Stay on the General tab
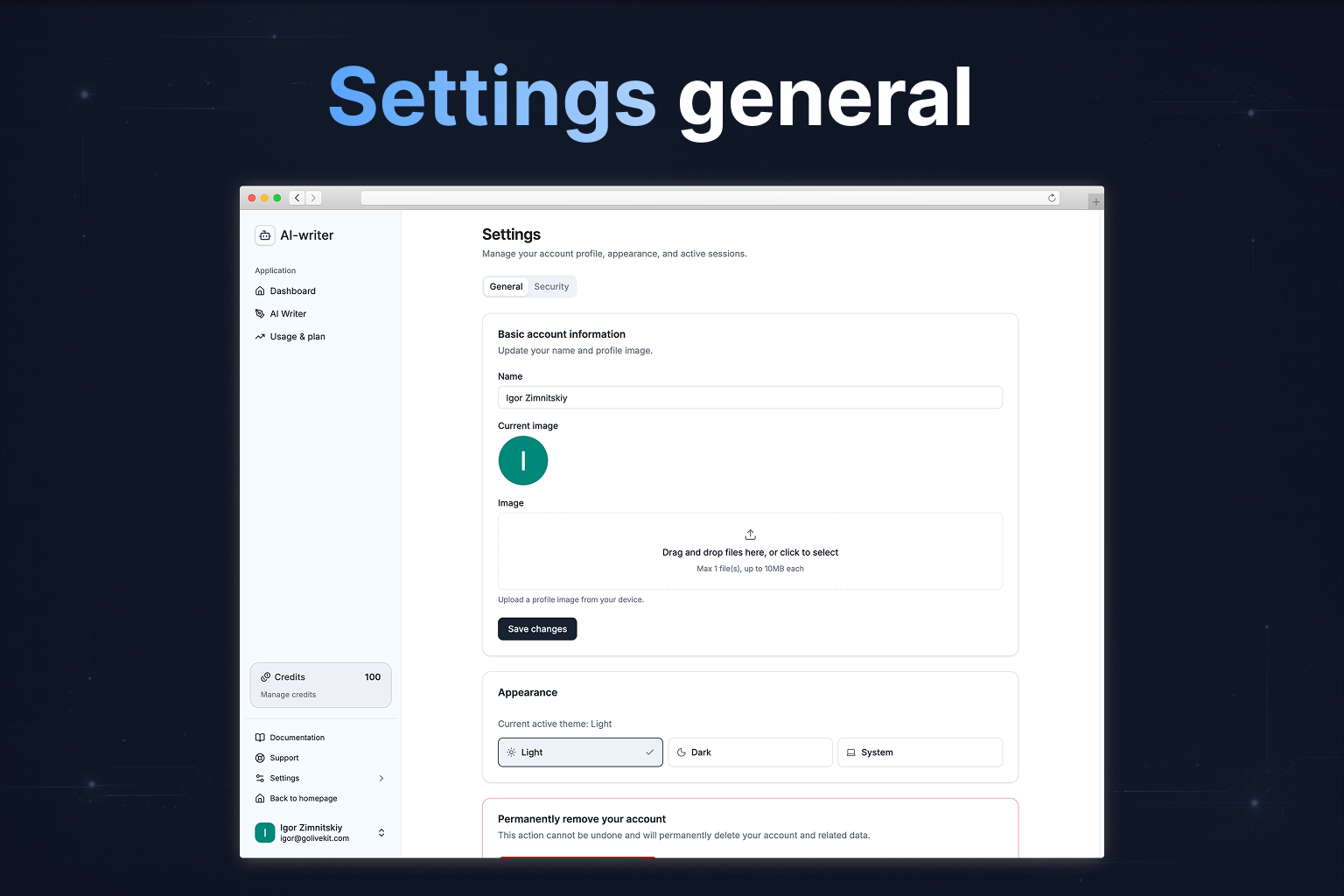This screenshot has height=896, width=1344. [506, 286]
